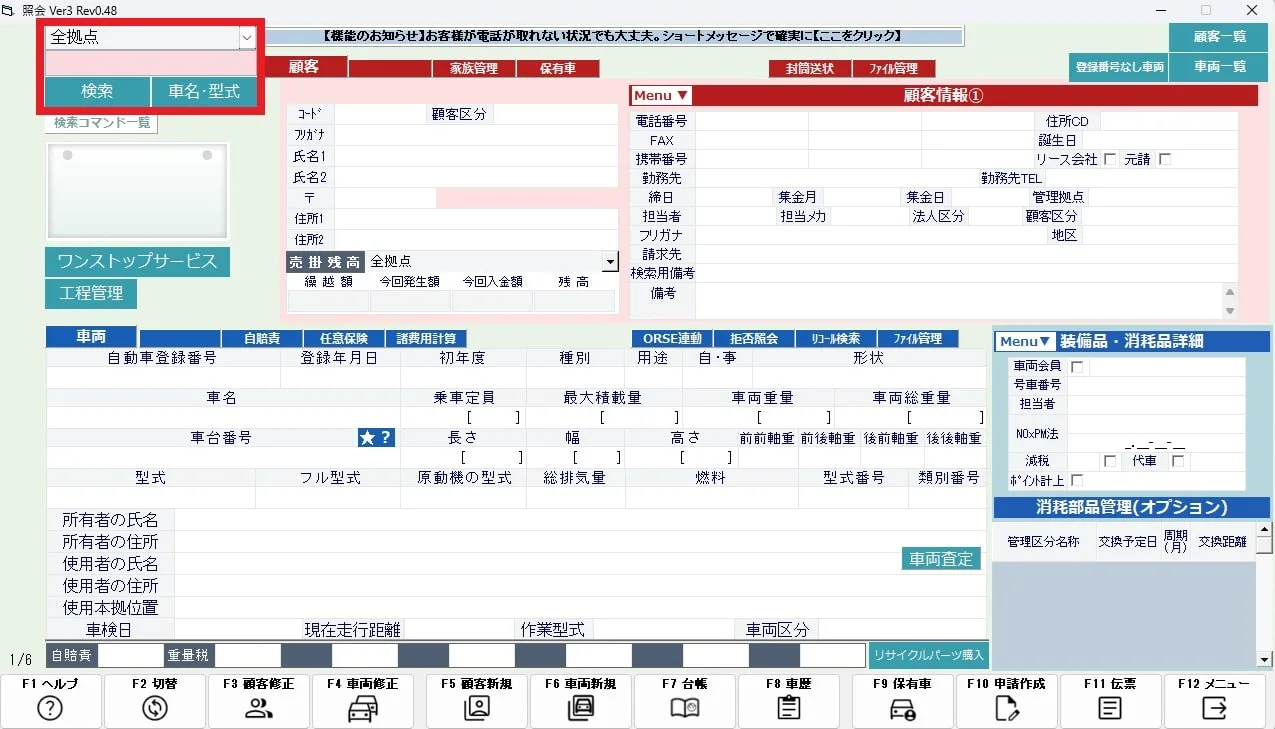The width and height of the screenshot is (1275, 729).
Task: Click 消耗部品管理 table scroll up arrow
Action: coord(1265,529)
